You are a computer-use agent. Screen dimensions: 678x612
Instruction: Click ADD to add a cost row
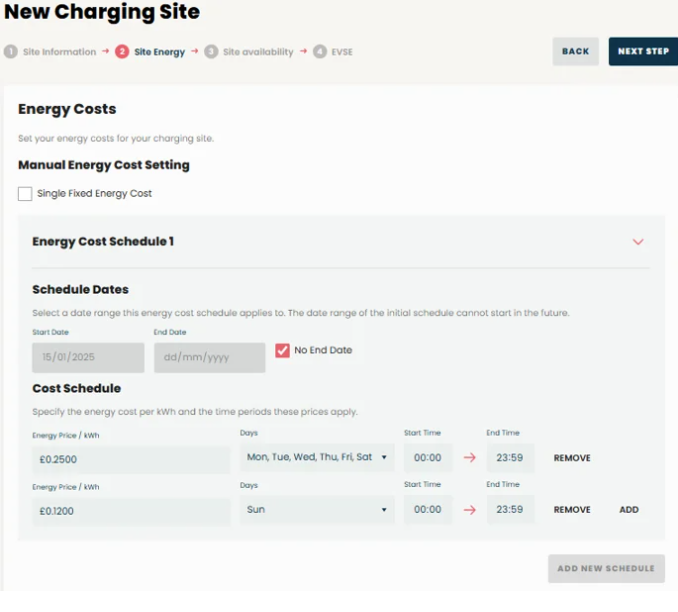(x=629, y=510)
